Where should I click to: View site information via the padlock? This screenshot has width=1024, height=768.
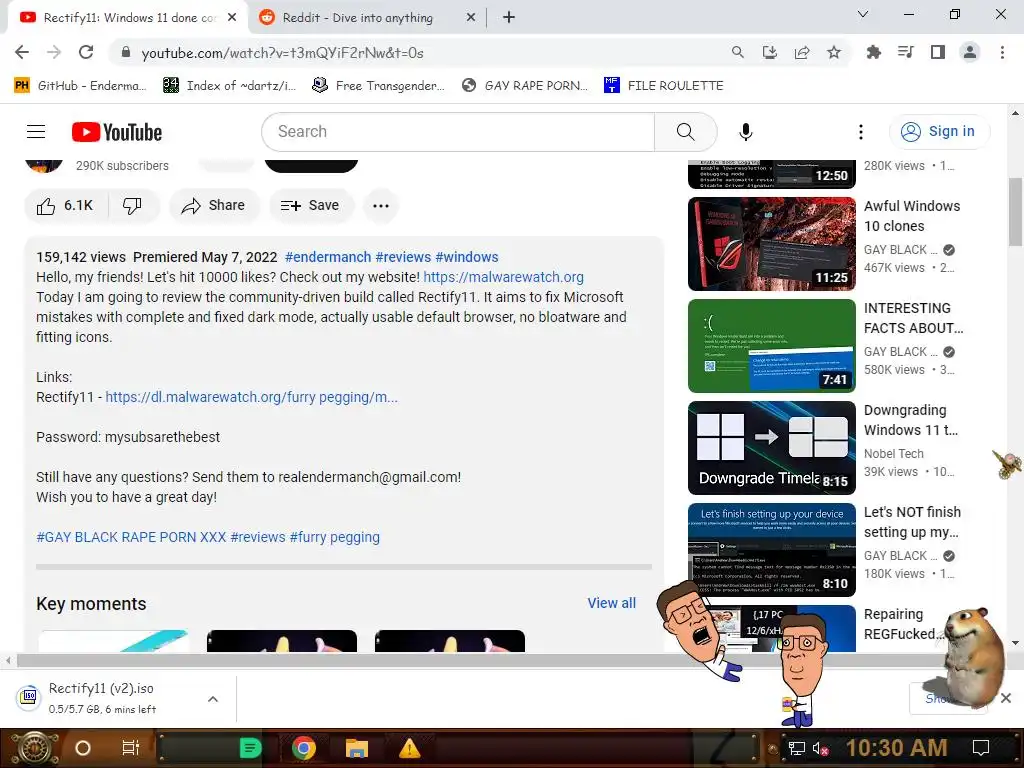(x=125, y=52)
